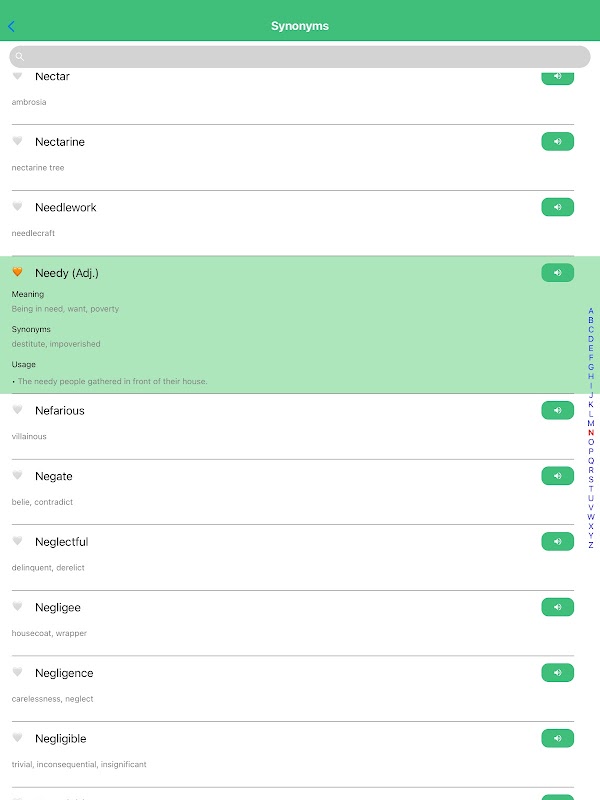This screenshot has height=800, width=600.
Task: Jump to letter A in index
Action: (591, 311)
